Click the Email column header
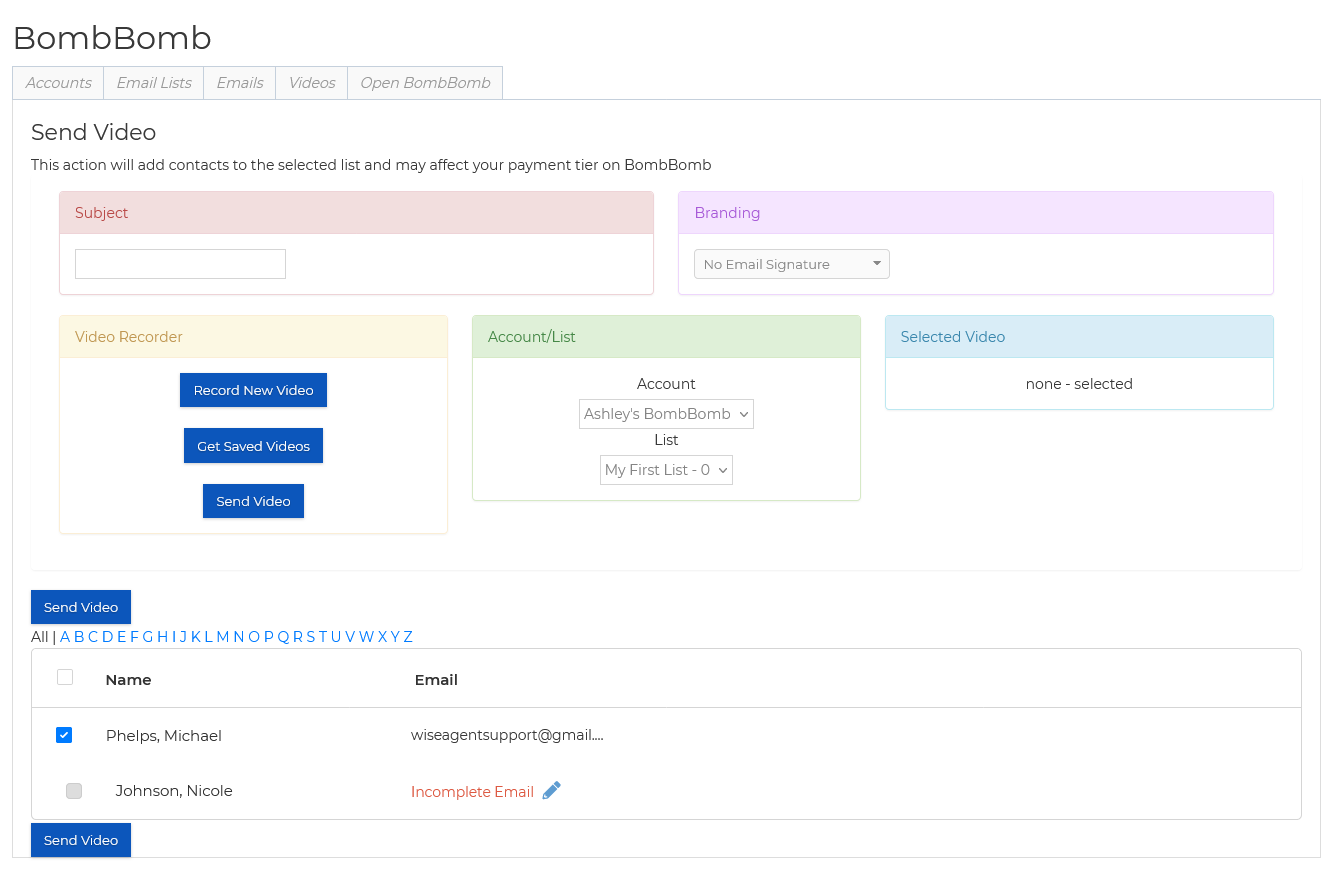 [x=436, y=680]
